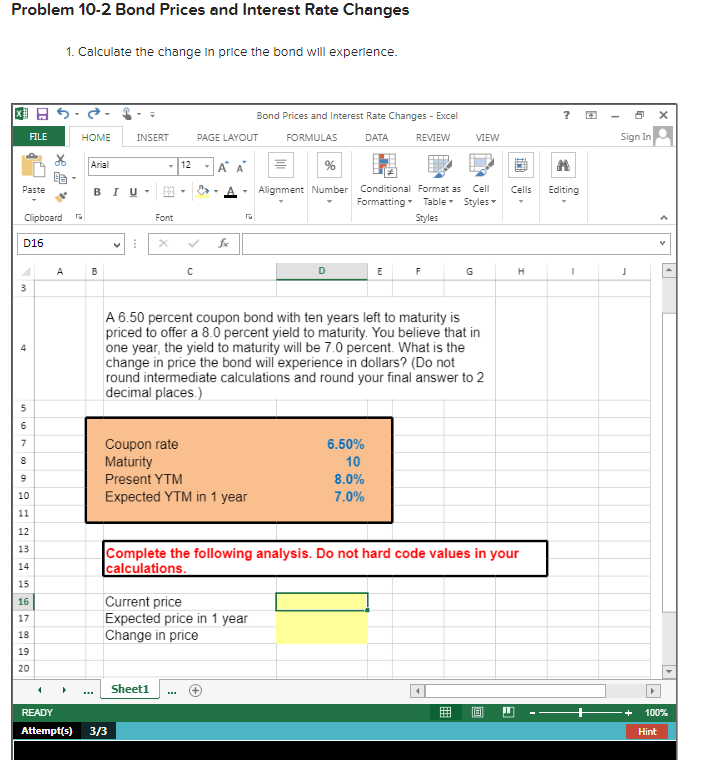Click the Name Box showing D16
708x771 pixels.
click(70, 244)
